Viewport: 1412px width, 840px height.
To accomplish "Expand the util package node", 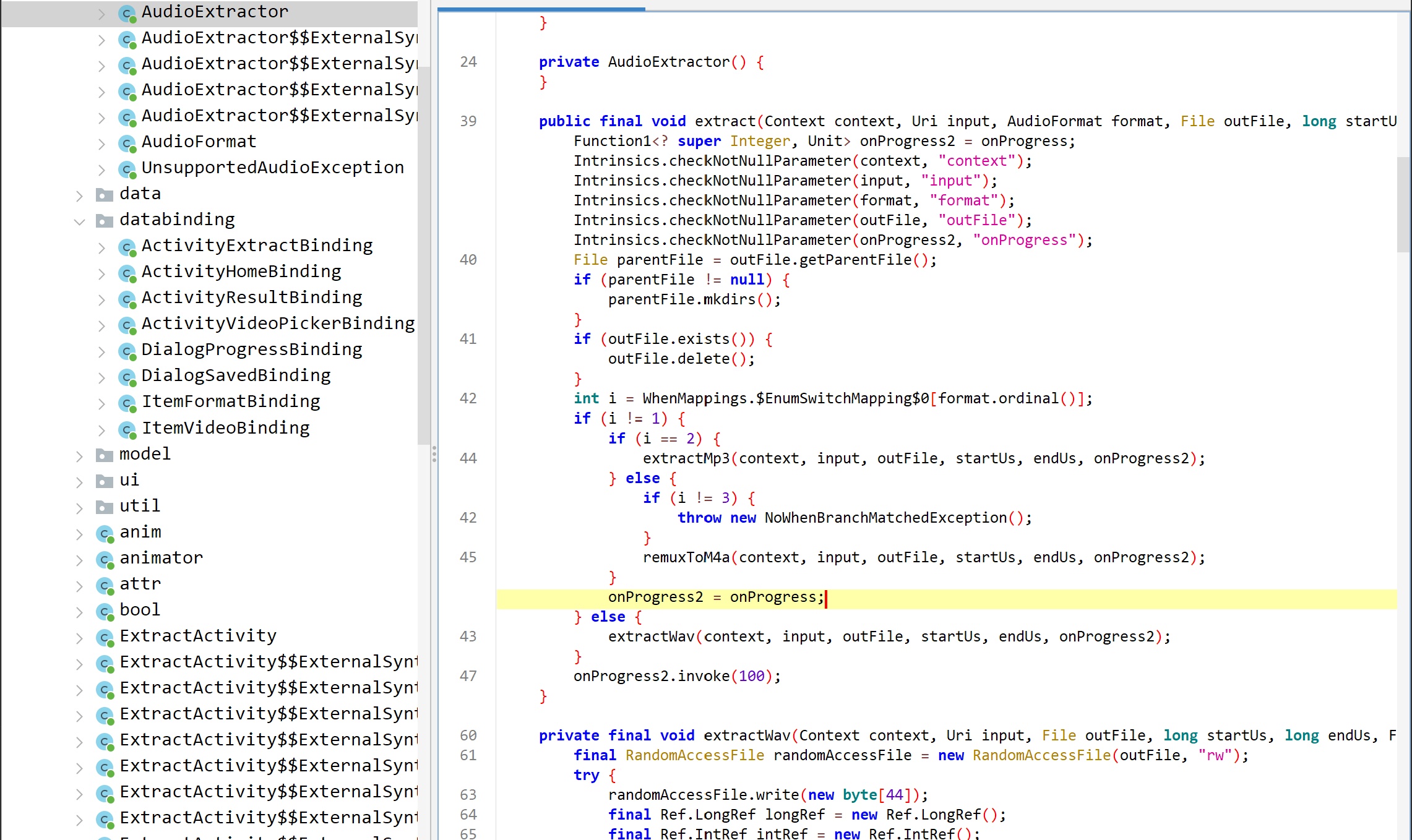I will pos(79,508).
